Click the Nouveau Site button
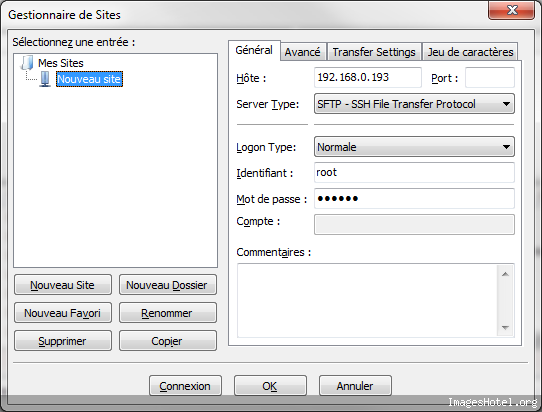Image resolution: width=542 pixels, height=412 pixels. (63, 285)
